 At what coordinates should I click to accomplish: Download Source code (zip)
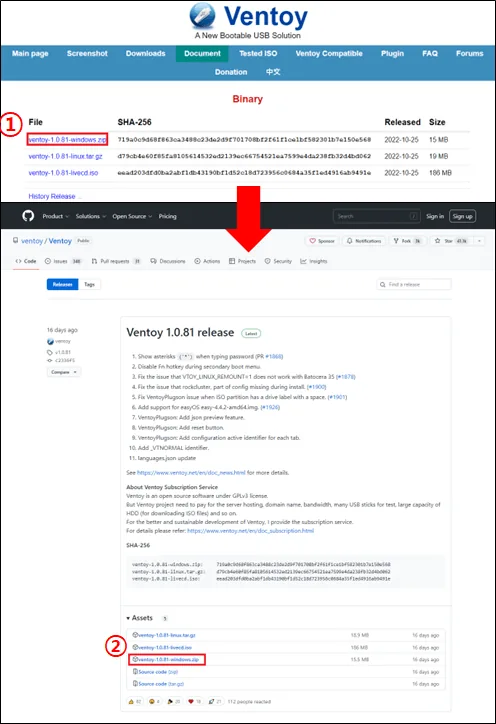pyautogui.click(x=158, y=672)
